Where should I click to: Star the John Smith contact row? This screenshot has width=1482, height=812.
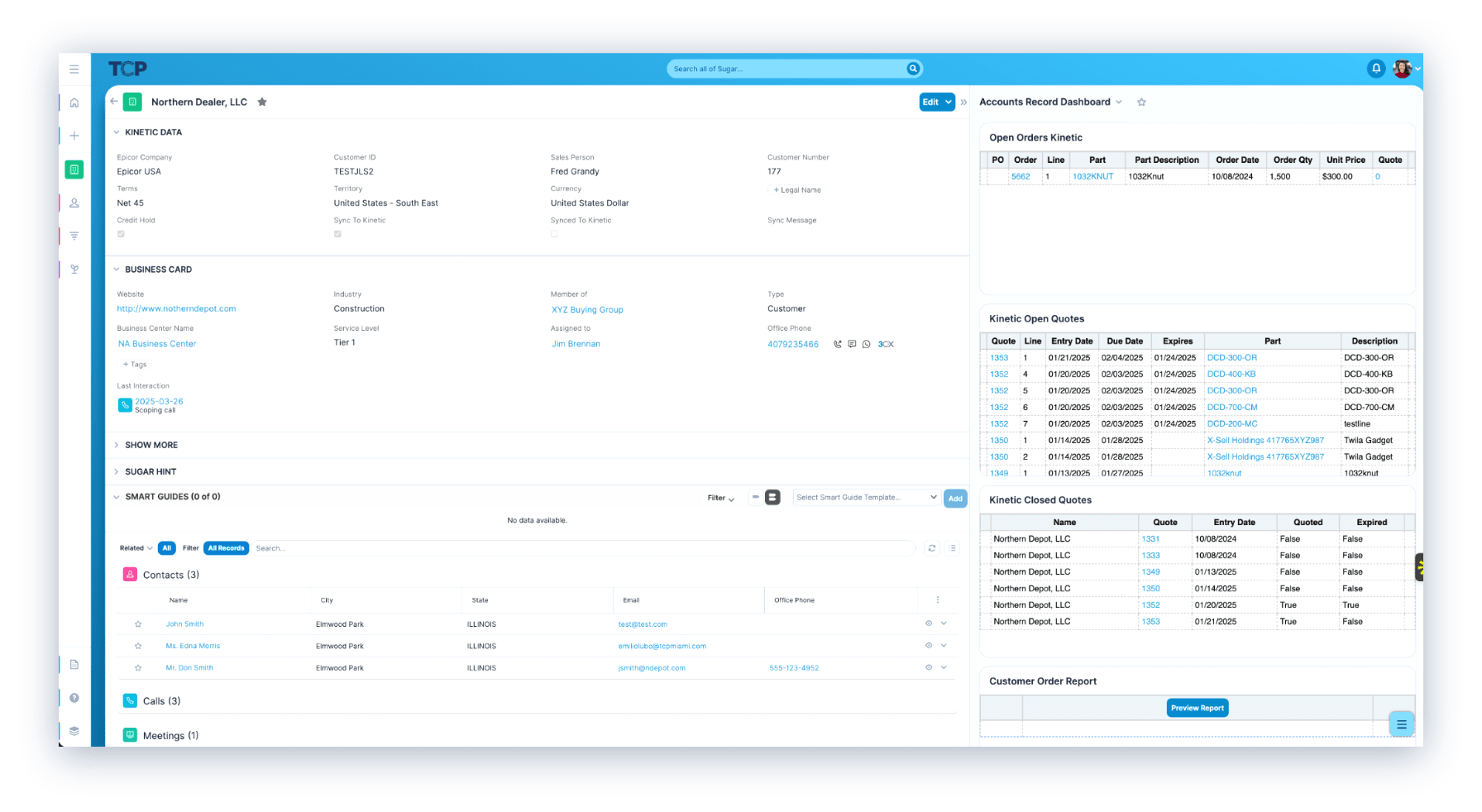pyautogui.click(x=138, y=624)
